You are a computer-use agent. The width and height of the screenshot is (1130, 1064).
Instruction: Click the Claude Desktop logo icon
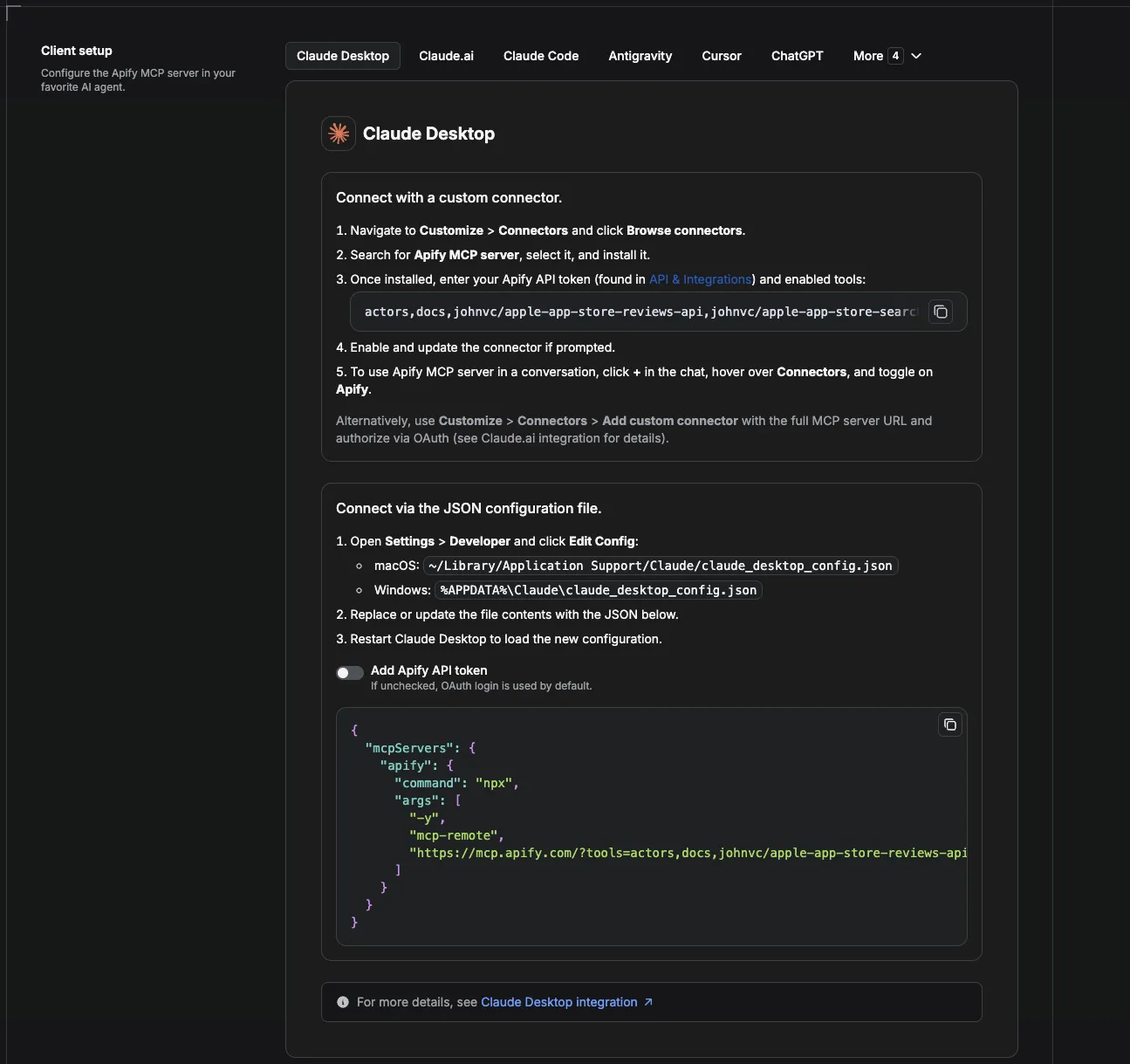click(339, 134)
